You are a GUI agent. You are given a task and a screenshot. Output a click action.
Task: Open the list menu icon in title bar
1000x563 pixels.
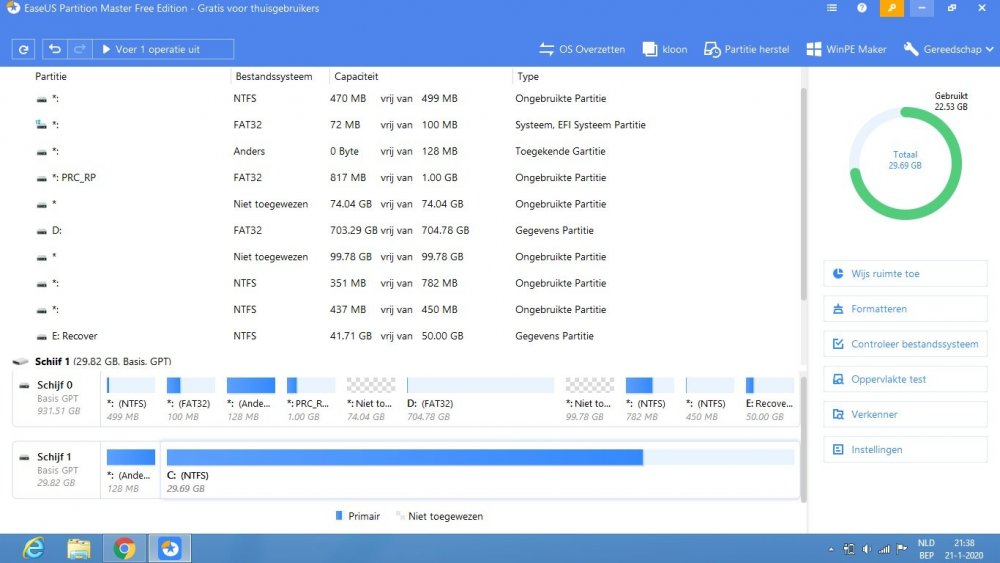click(x=832, y=8)
